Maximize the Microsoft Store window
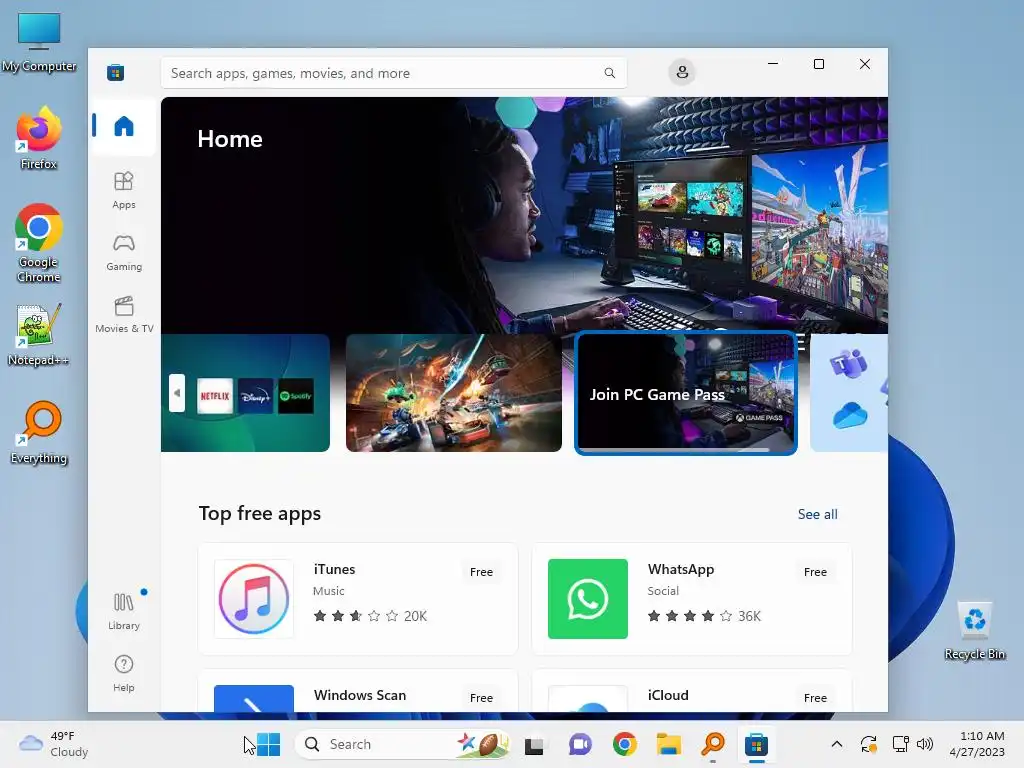 (x=819, y=64)
